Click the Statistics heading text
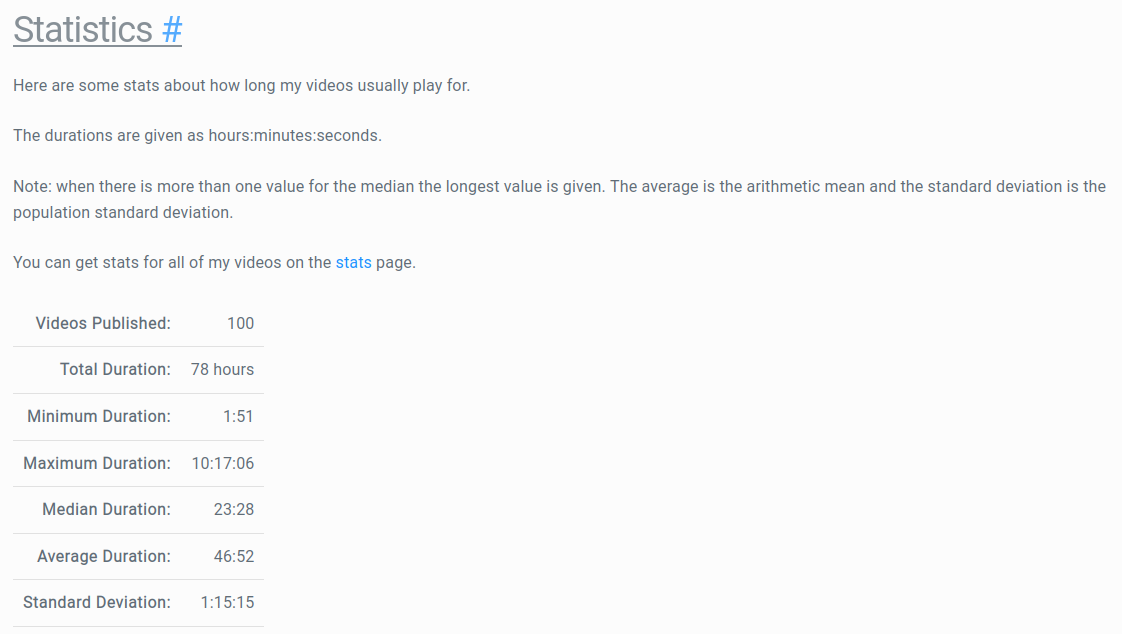1122x634 pixels. point(83,30)
